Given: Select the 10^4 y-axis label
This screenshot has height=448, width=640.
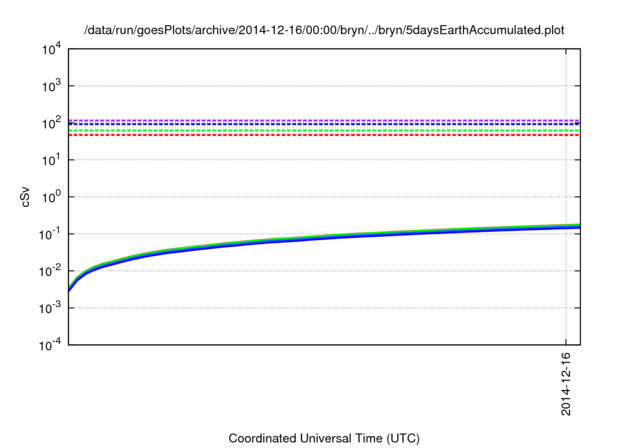Looking at the screenshot, I should (52, 49).
